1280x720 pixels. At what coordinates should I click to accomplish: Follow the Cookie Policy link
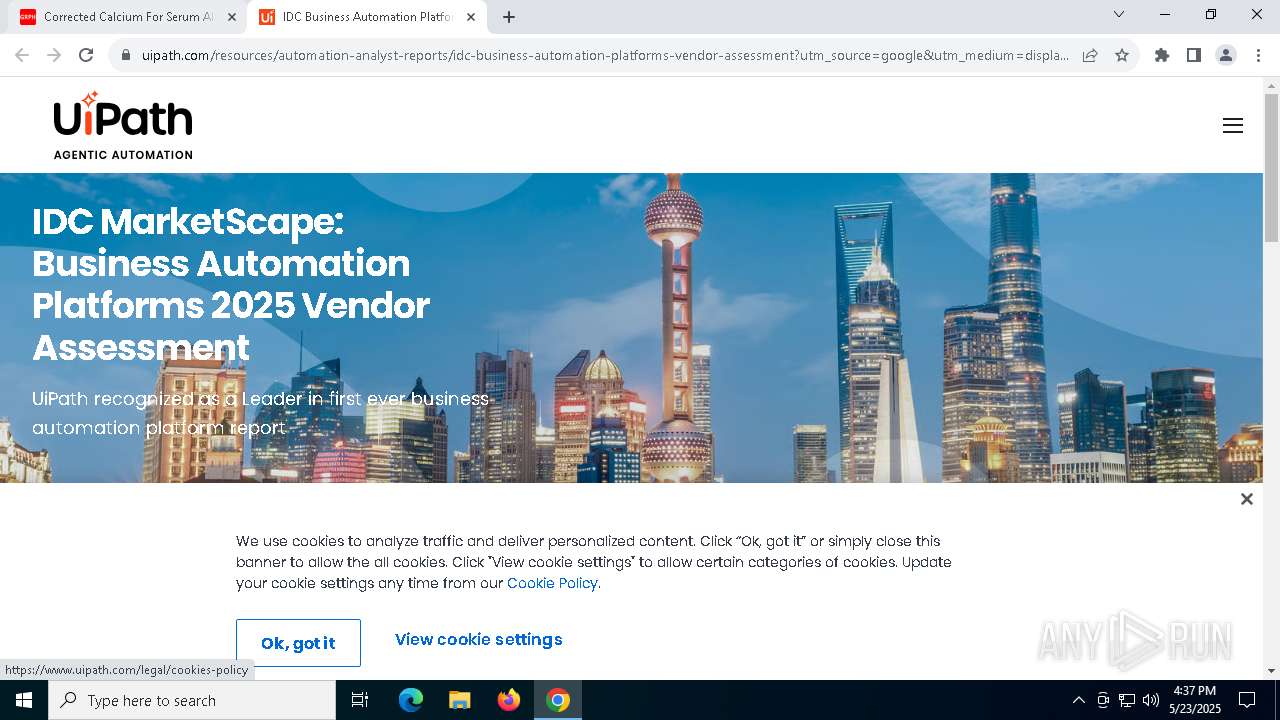pyautogui.click(x=552, y=583)
